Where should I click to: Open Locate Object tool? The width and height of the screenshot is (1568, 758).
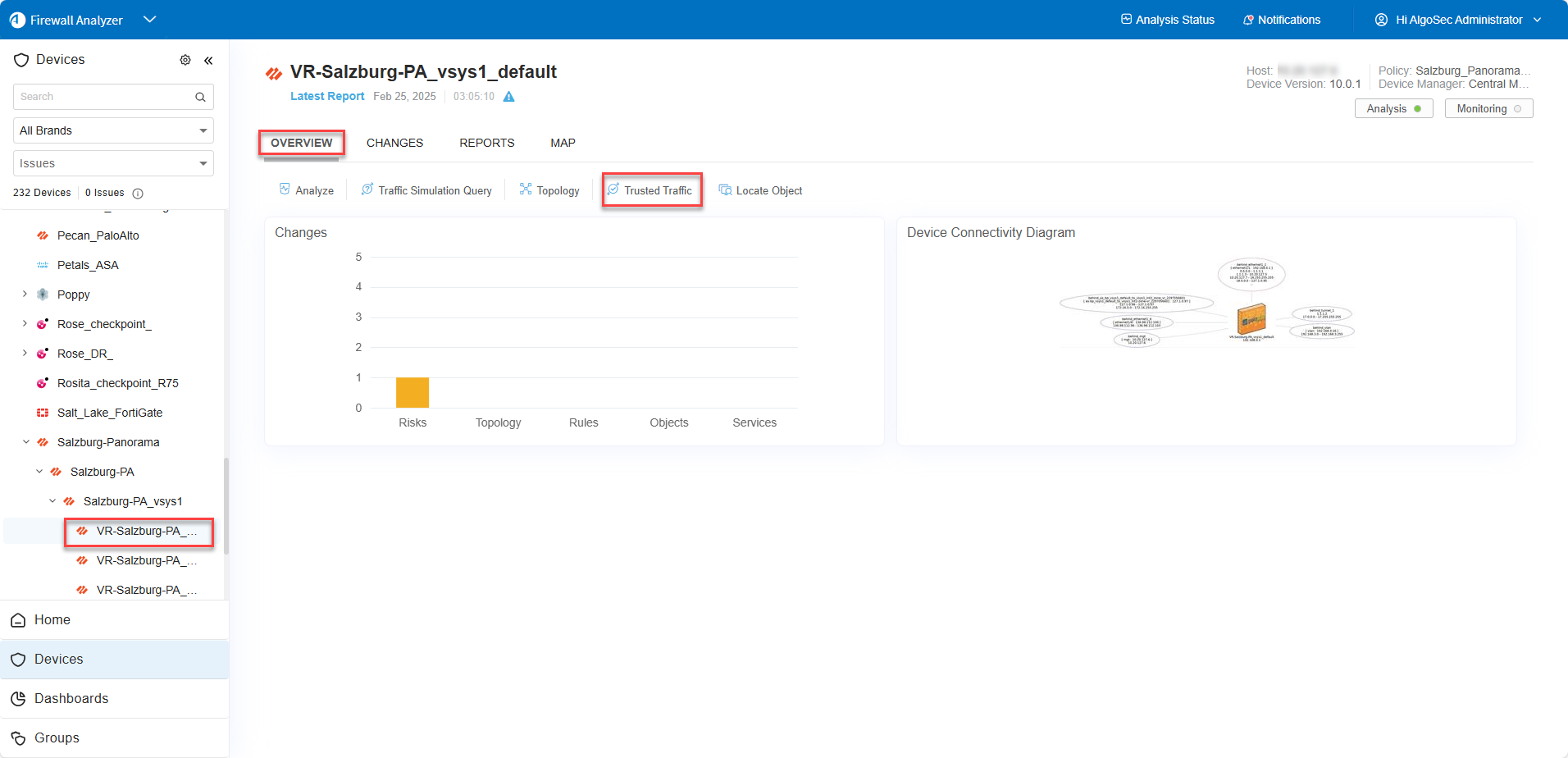coord(760,190)
